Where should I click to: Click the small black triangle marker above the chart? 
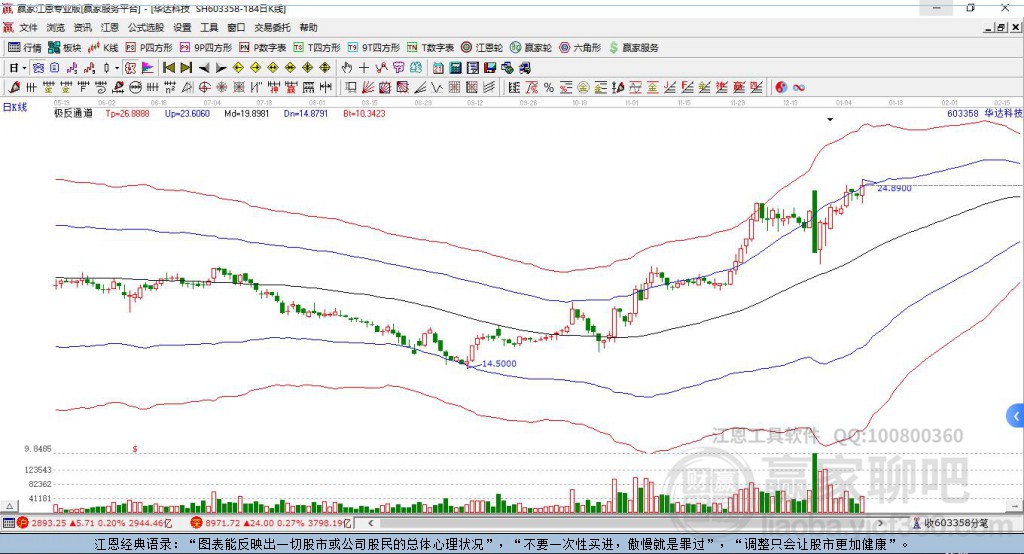(x=830, y=120)
